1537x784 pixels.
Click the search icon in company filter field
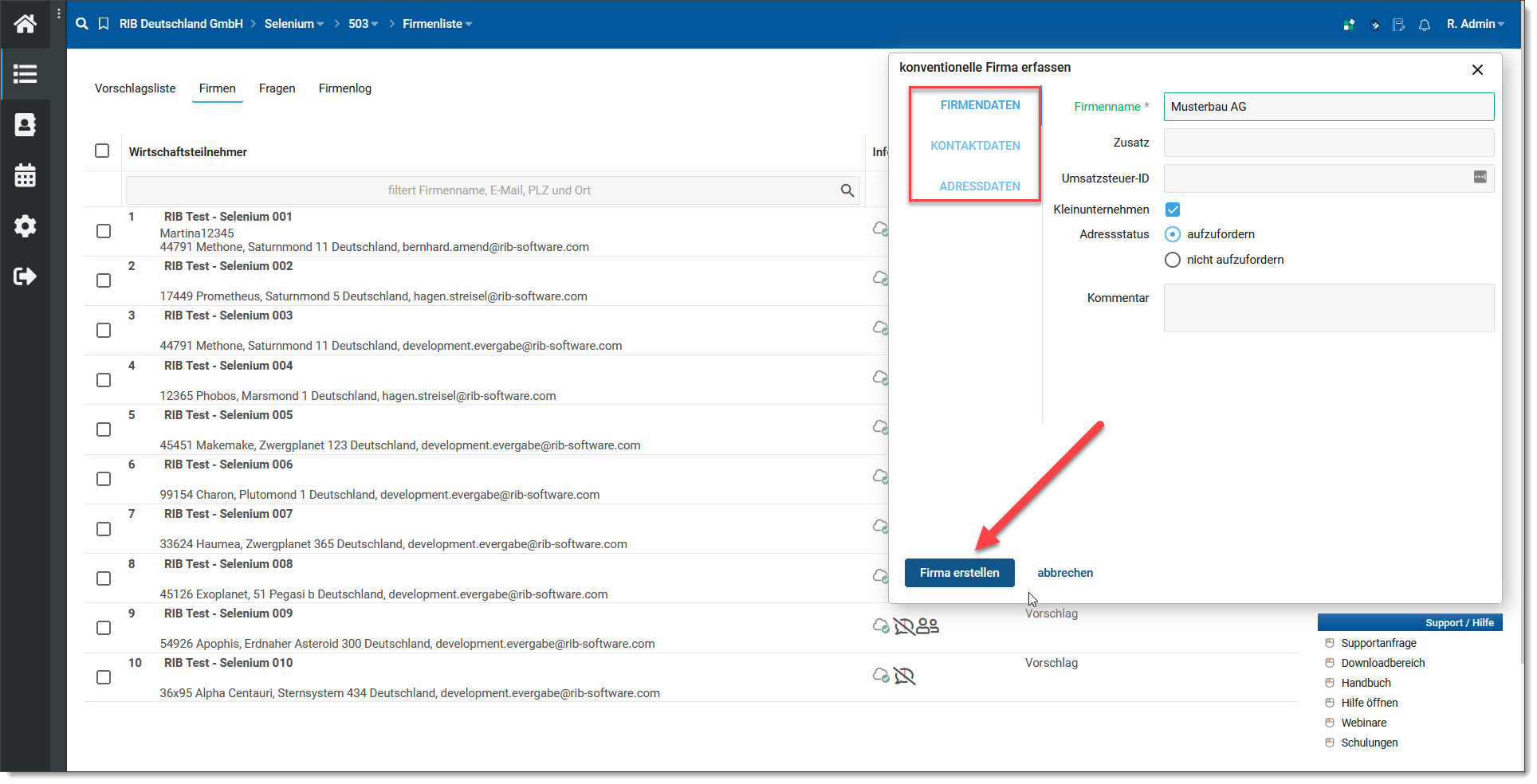(x=847, y=190)
